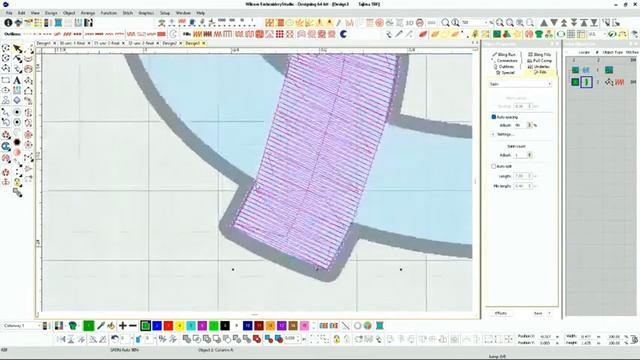Toggle the Auto spacing checkbox
This screenshot has width=640, height=360.
pyautogui.click(x=493, y=117)
